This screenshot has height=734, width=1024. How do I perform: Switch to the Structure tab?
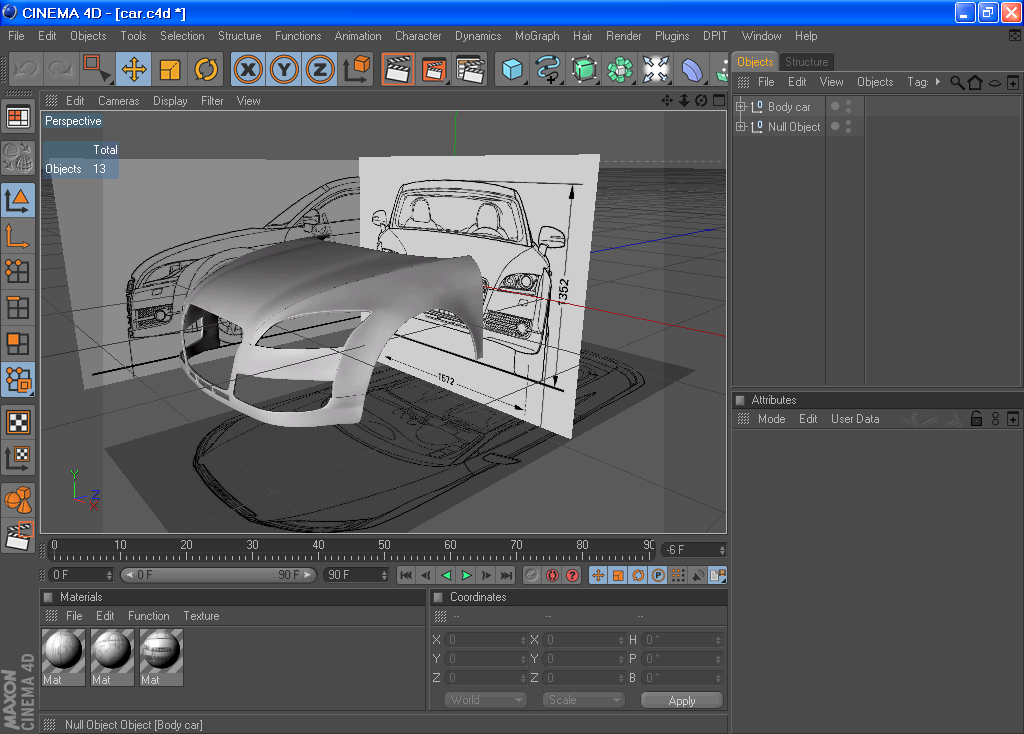tap(807, 61)
